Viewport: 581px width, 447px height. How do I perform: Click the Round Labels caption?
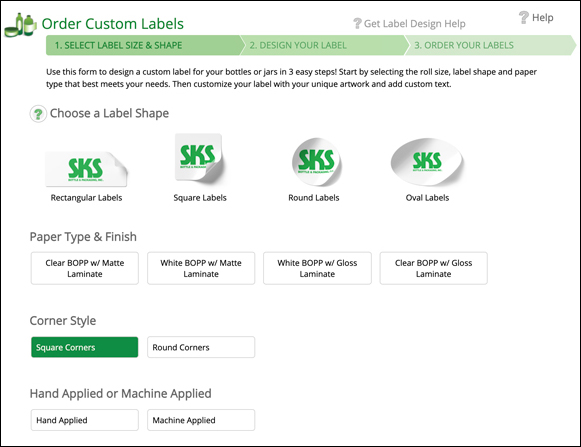click(x=314, y=198)
